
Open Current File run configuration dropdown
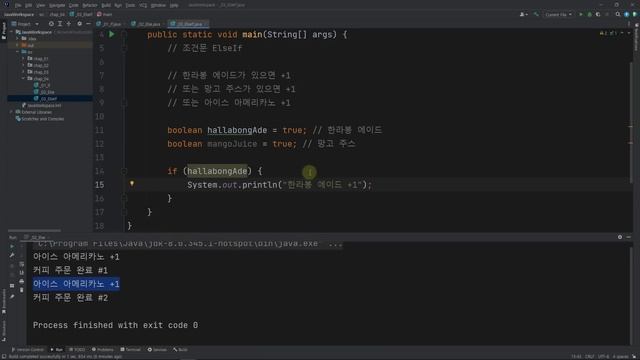(x=558, y=14)
